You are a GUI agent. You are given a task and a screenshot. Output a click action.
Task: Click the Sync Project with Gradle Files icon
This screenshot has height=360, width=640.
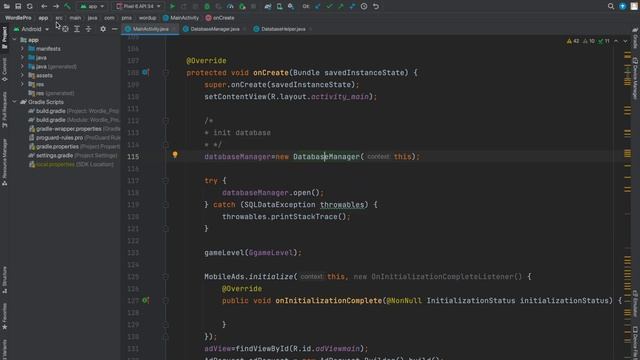click(x=268, y=7)
